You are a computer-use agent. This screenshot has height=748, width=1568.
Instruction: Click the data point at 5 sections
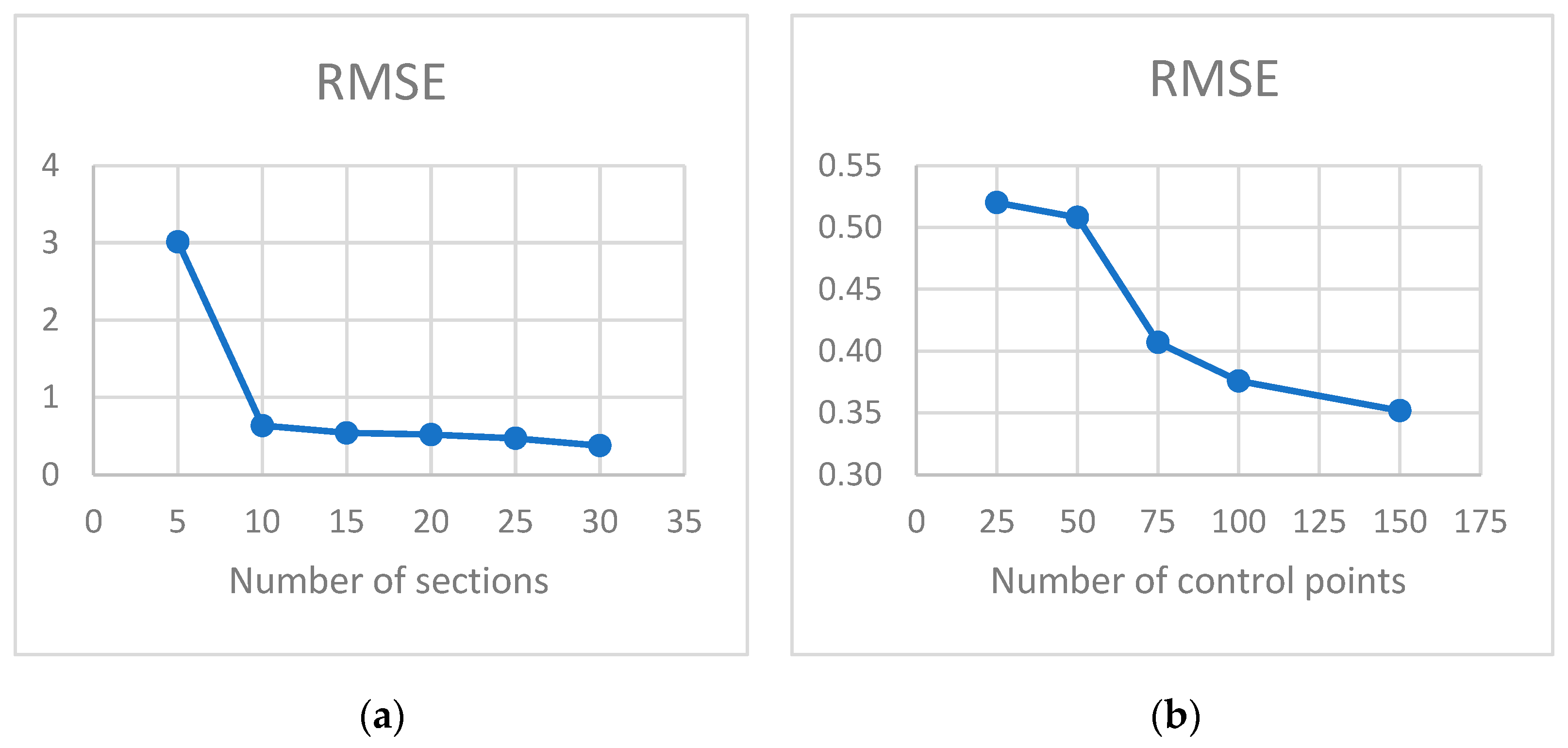tap(177, 242)
